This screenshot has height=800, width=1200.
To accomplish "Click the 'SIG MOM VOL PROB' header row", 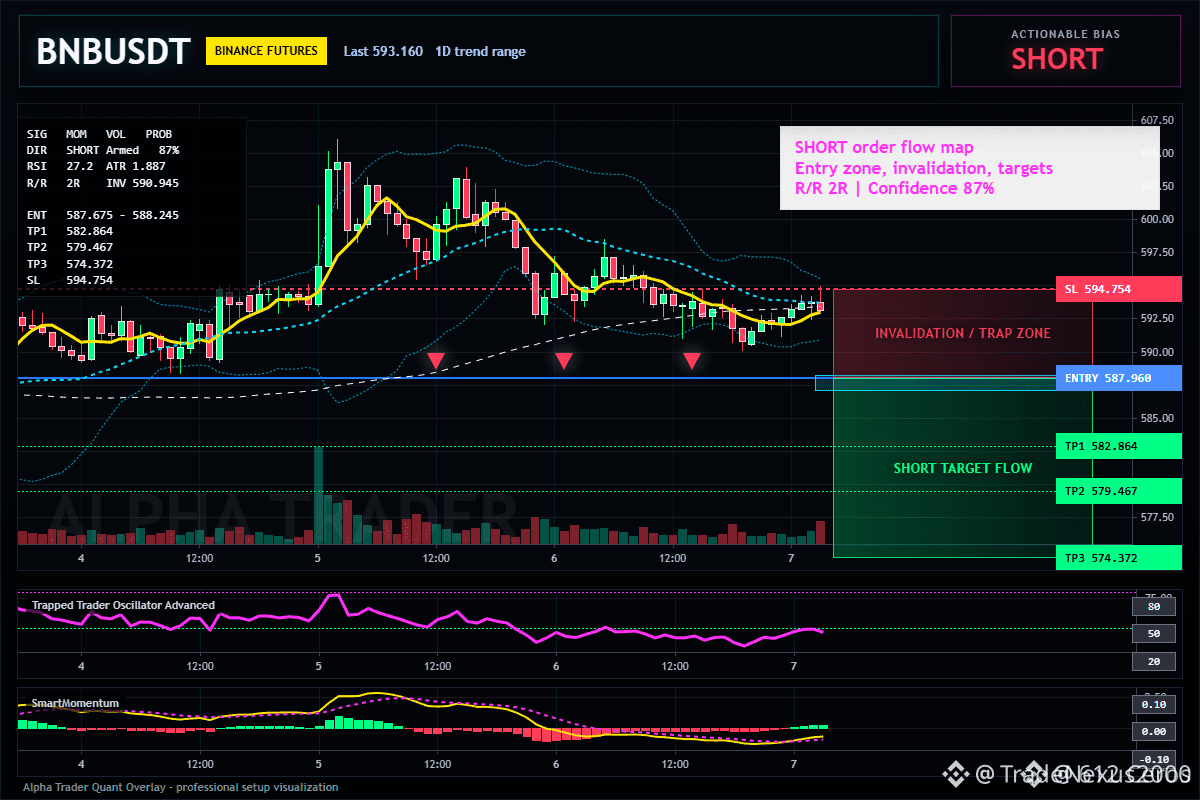I will point(99,133).
